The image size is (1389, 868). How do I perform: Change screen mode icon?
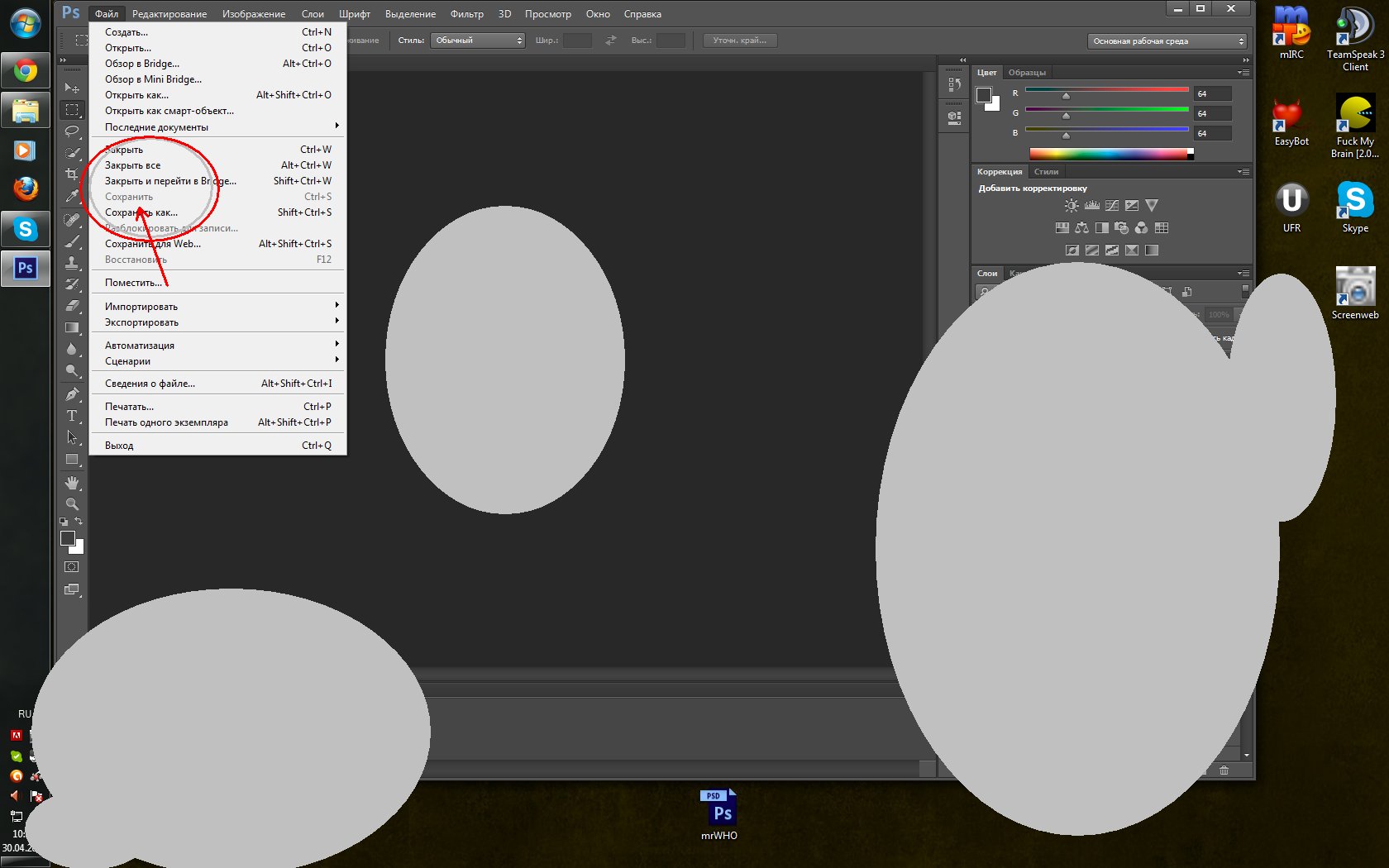pos(72,590)
